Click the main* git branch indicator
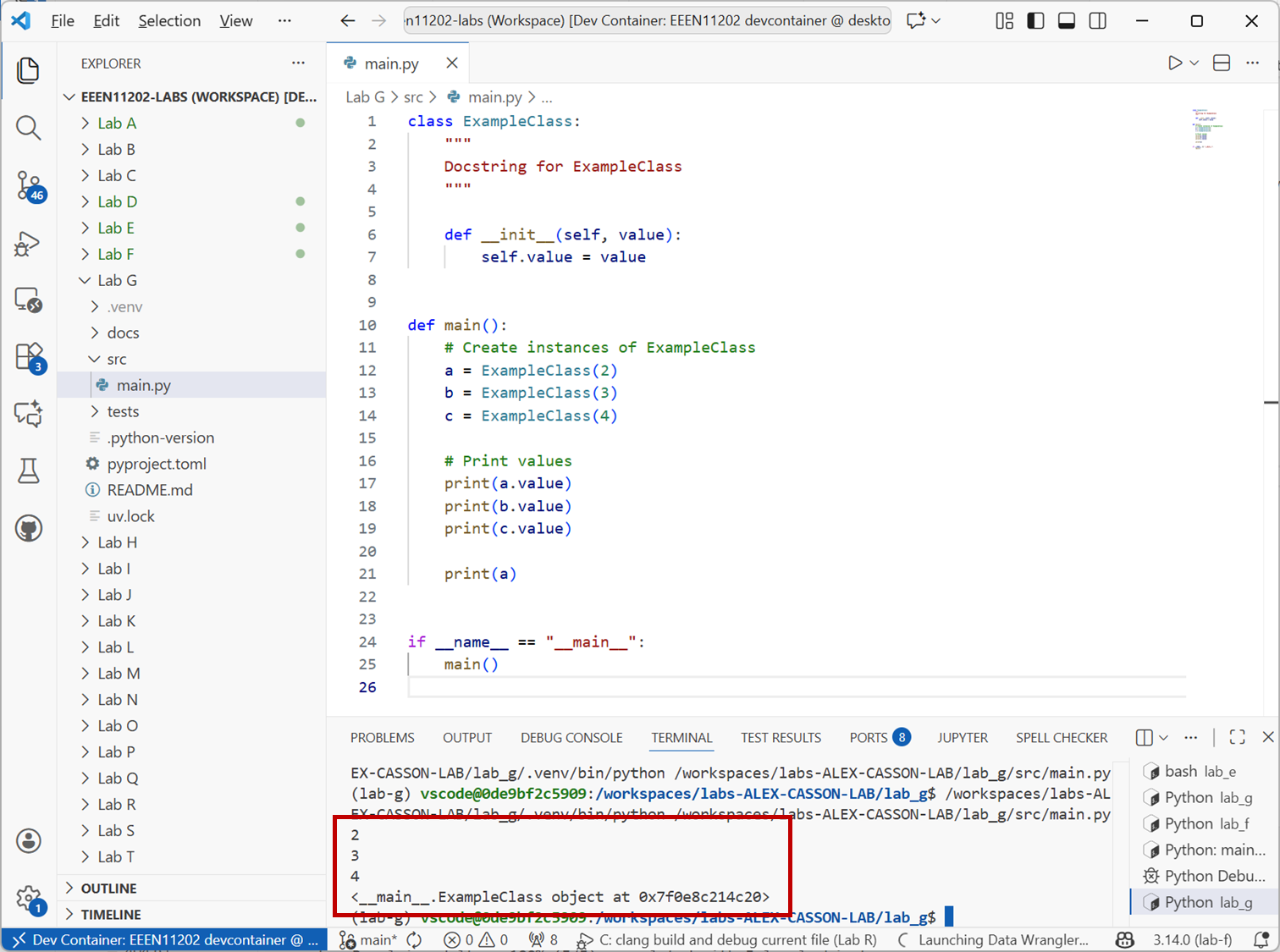The height and width of the screenshot is (952, 1280). click(369, 939)
